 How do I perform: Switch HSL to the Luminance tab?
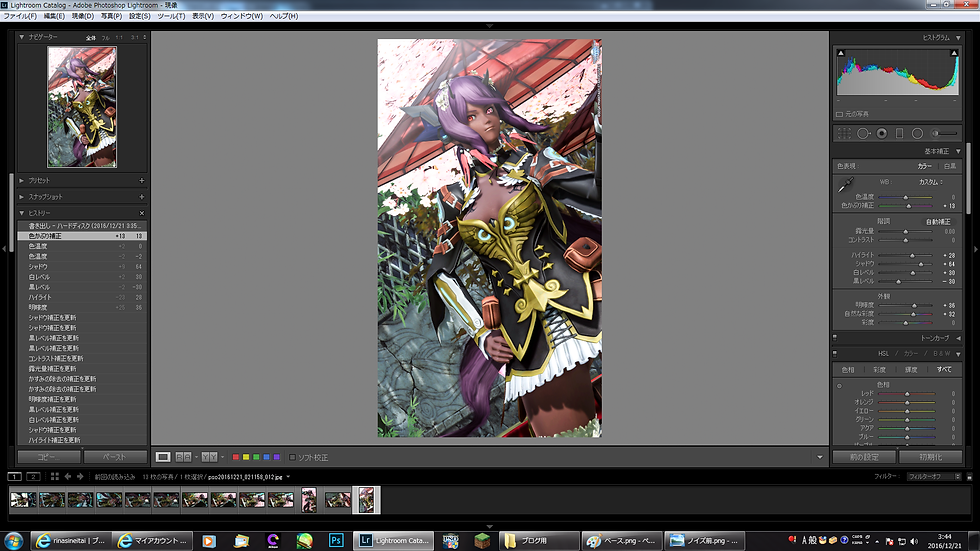click(911, 370)
